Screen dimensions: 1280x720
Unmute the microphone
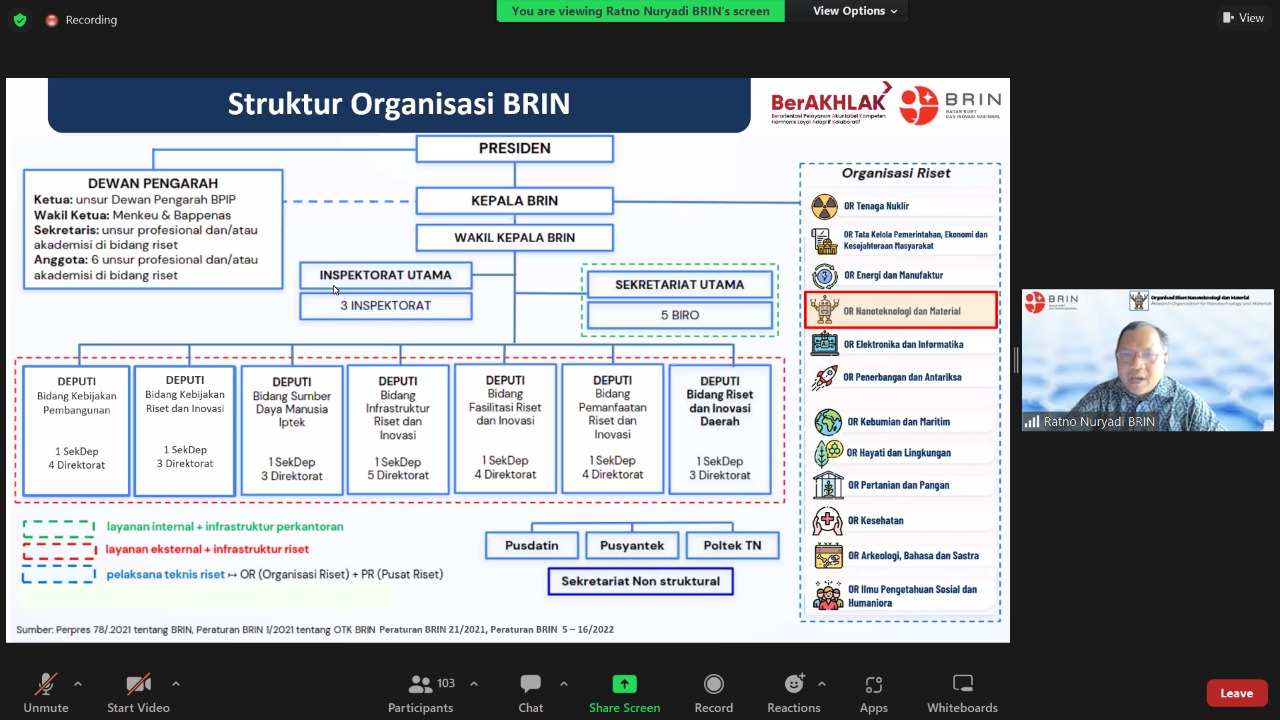(46, 693)
